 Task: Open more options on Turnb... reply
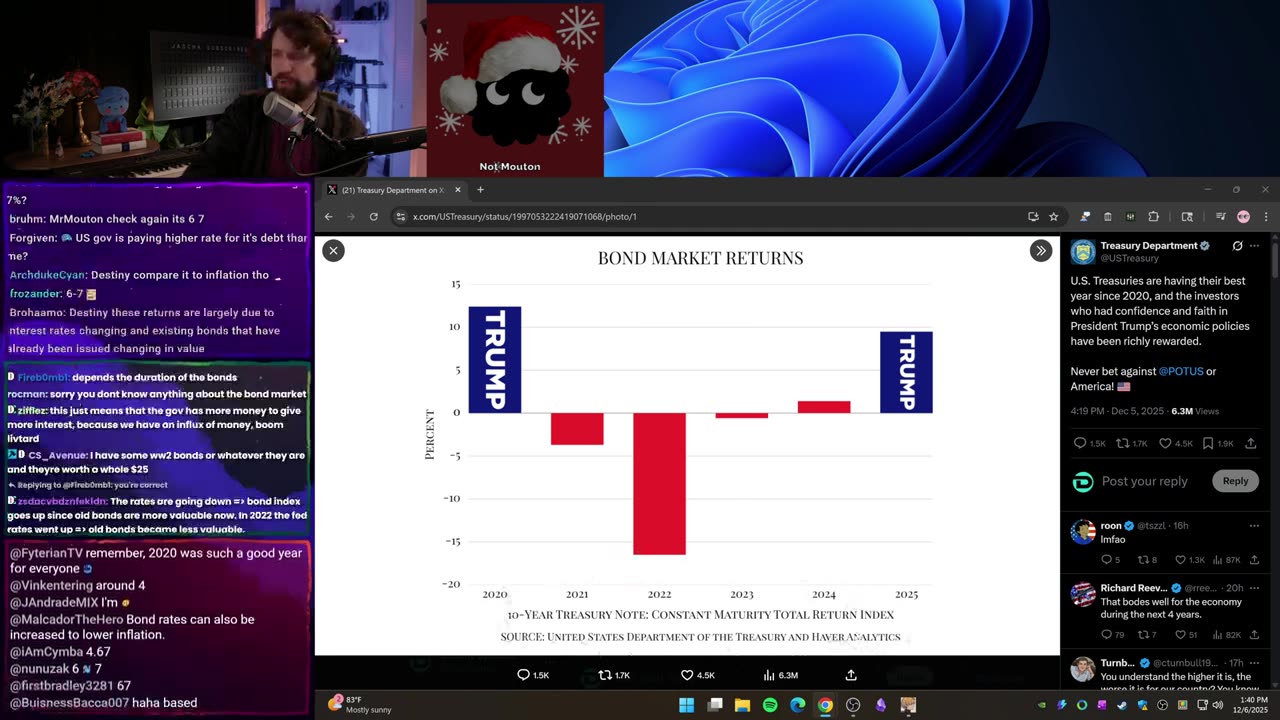[1254, 662]
